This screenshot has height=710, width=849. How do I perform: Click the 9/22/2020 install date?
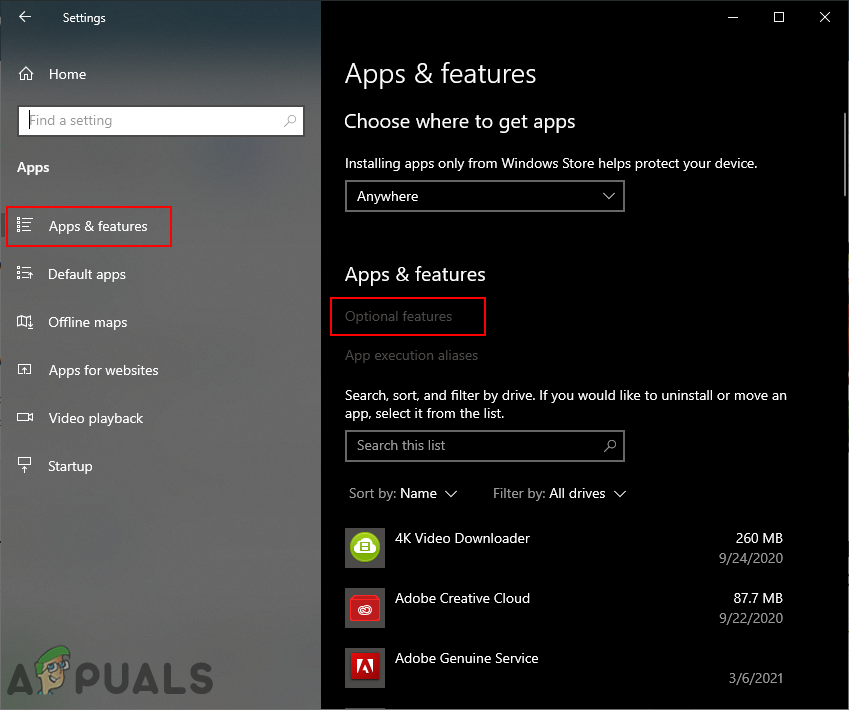[x=751, y=618]
